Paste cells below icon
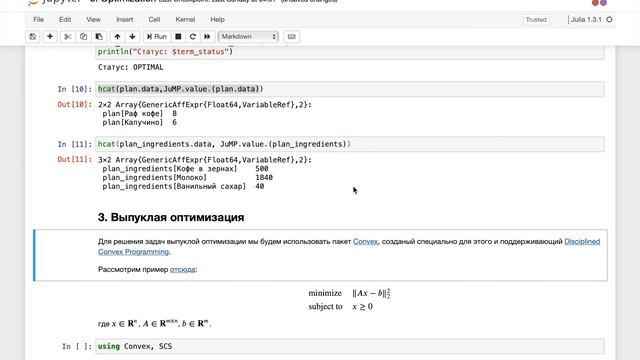 tap(99, 37)
